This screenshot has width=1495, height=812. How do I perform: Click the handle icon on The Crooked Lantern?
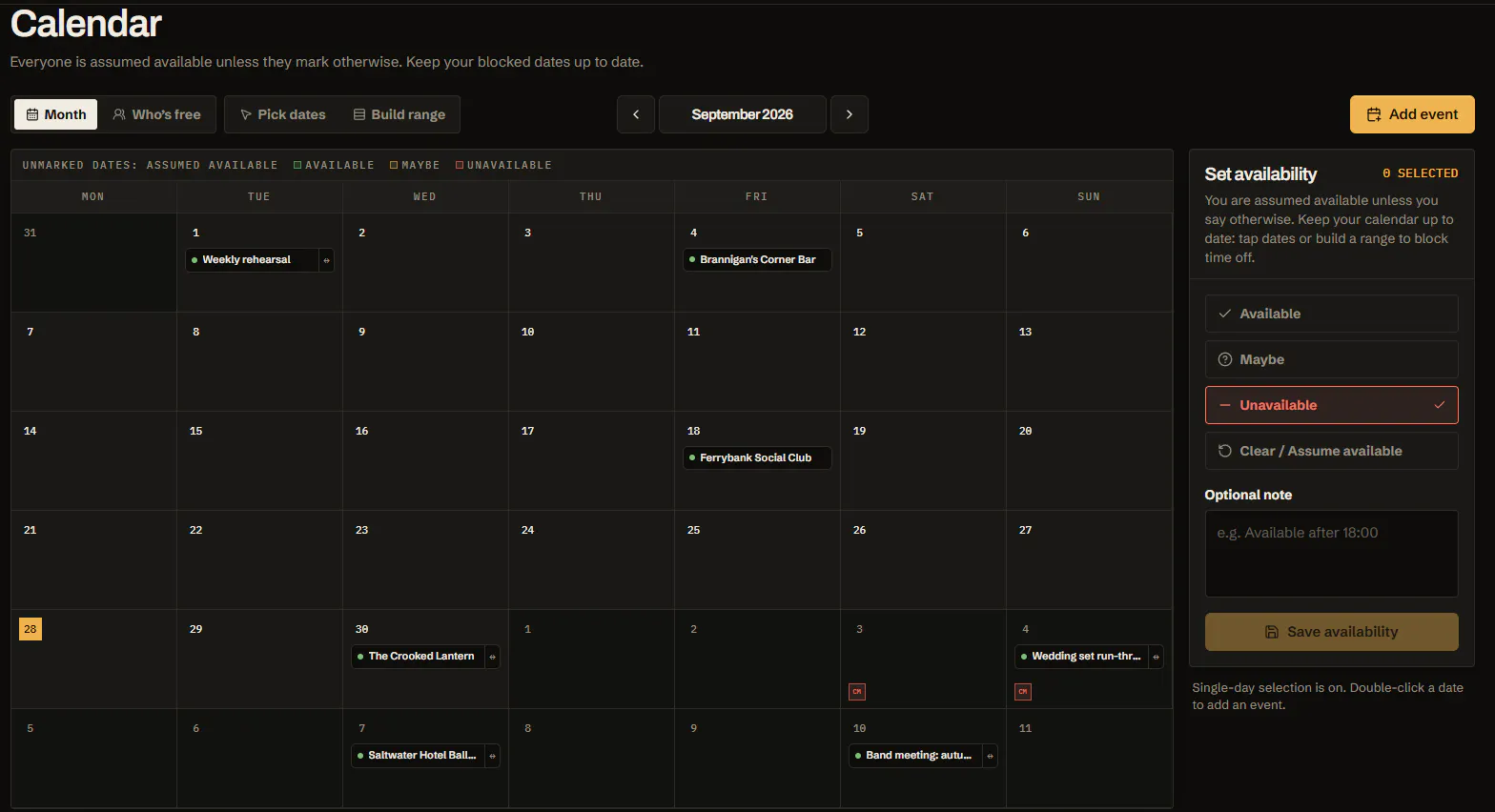click(x=492, y=657)
